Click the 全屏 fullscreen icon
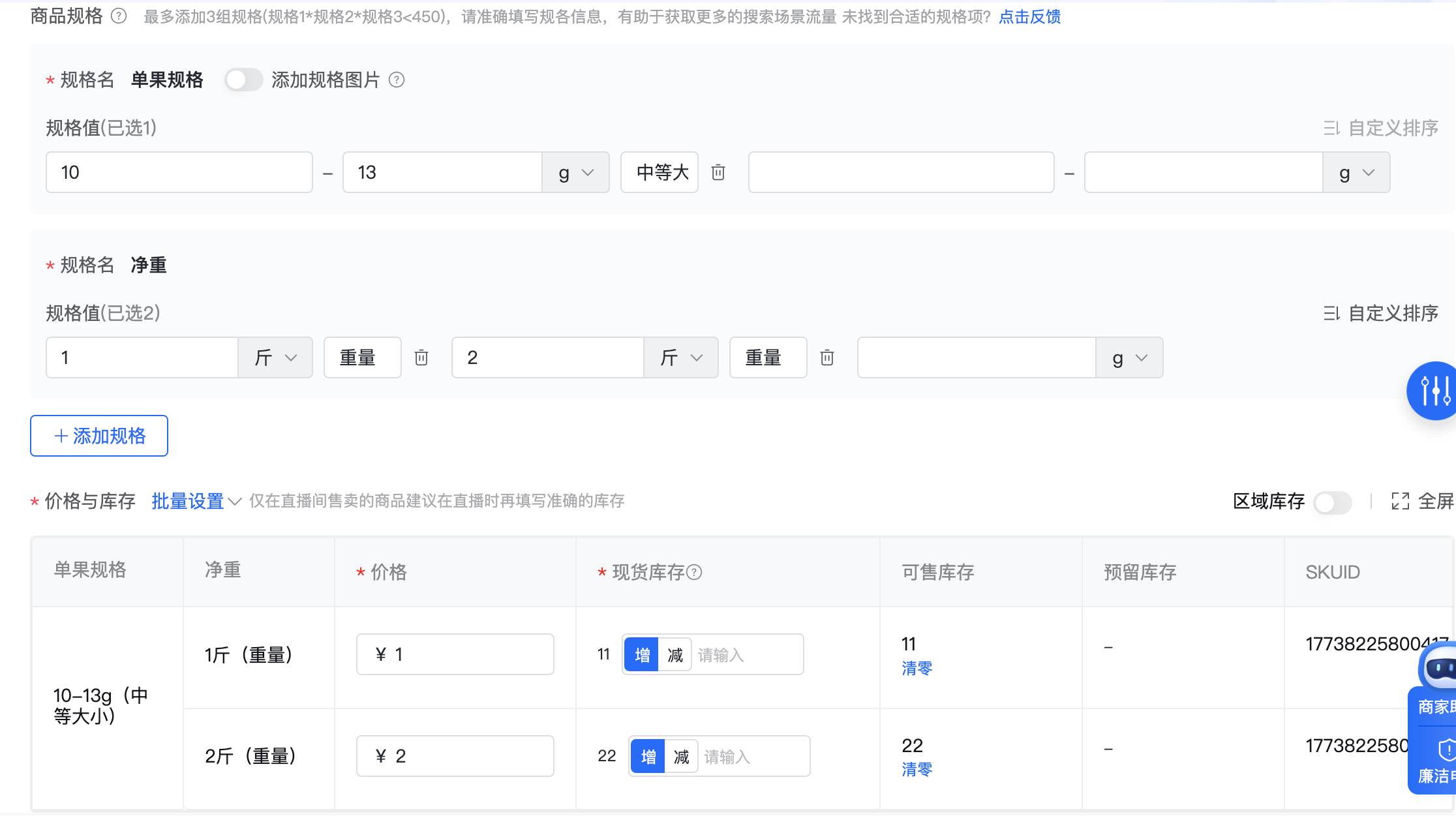 tap(1400, 501)
